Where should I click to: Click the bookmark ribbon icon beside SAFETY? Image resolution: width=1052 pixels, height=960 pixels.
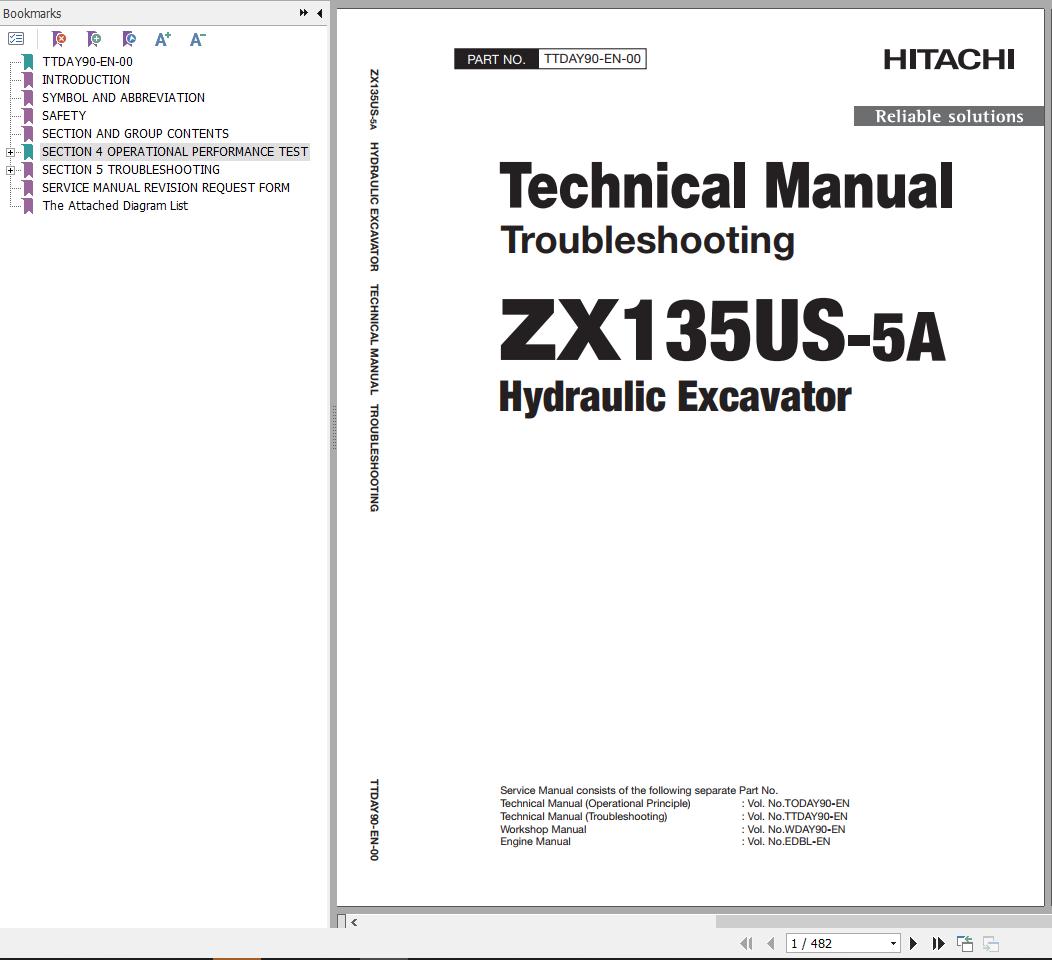[x=28, y=116]
